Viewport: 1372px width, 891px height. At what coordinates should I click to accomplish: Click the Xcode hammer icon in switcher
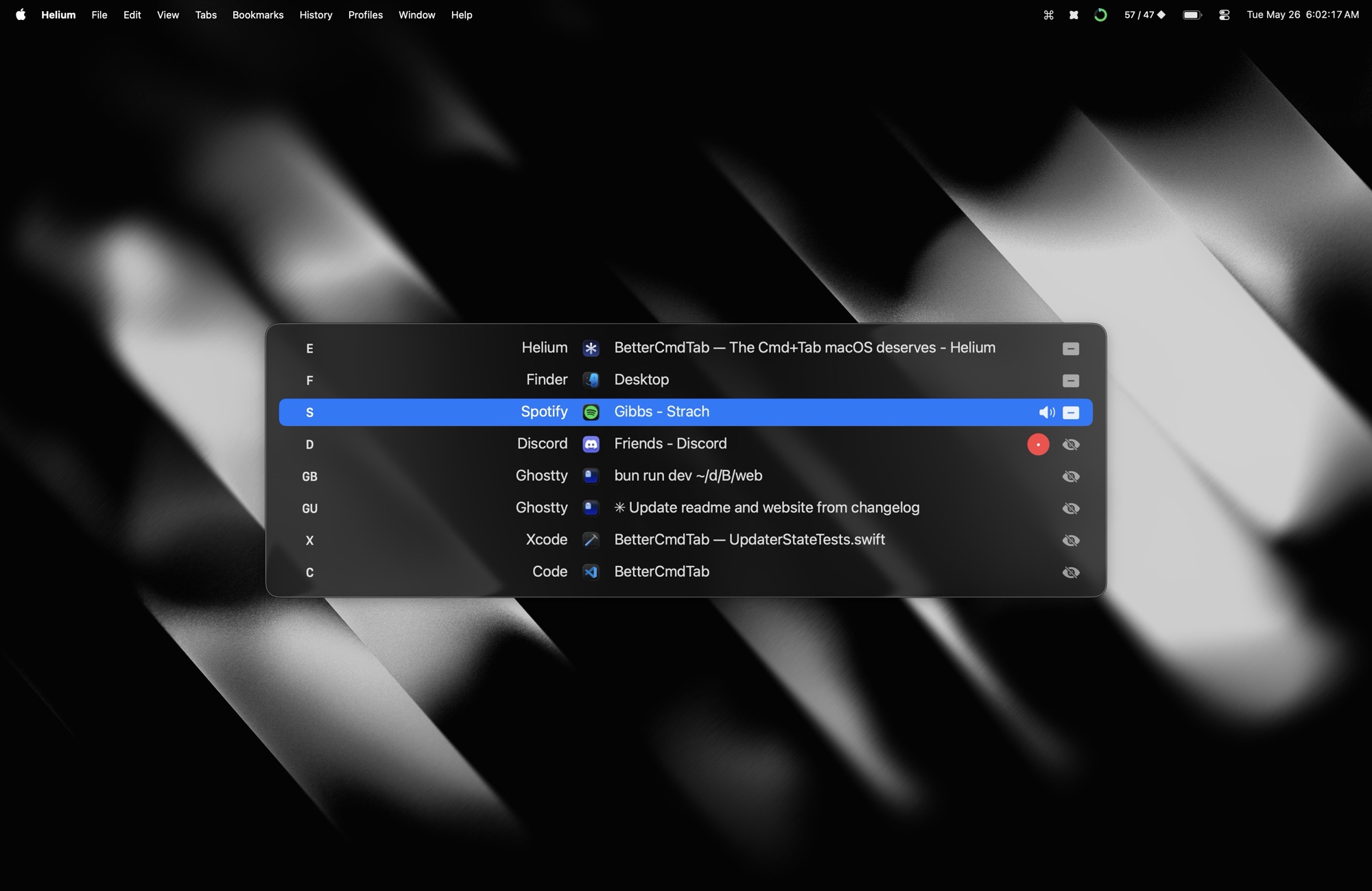(591, 540)
